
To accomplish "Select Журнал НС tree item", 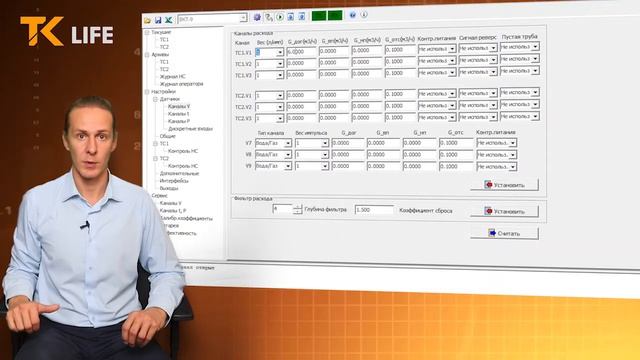I will (x=172, y=76).
